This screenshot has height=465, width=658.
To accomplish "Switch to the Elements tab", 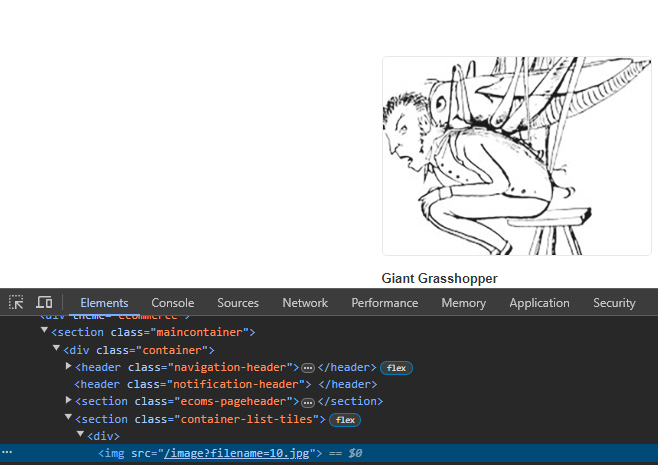I will click(104, 303).
